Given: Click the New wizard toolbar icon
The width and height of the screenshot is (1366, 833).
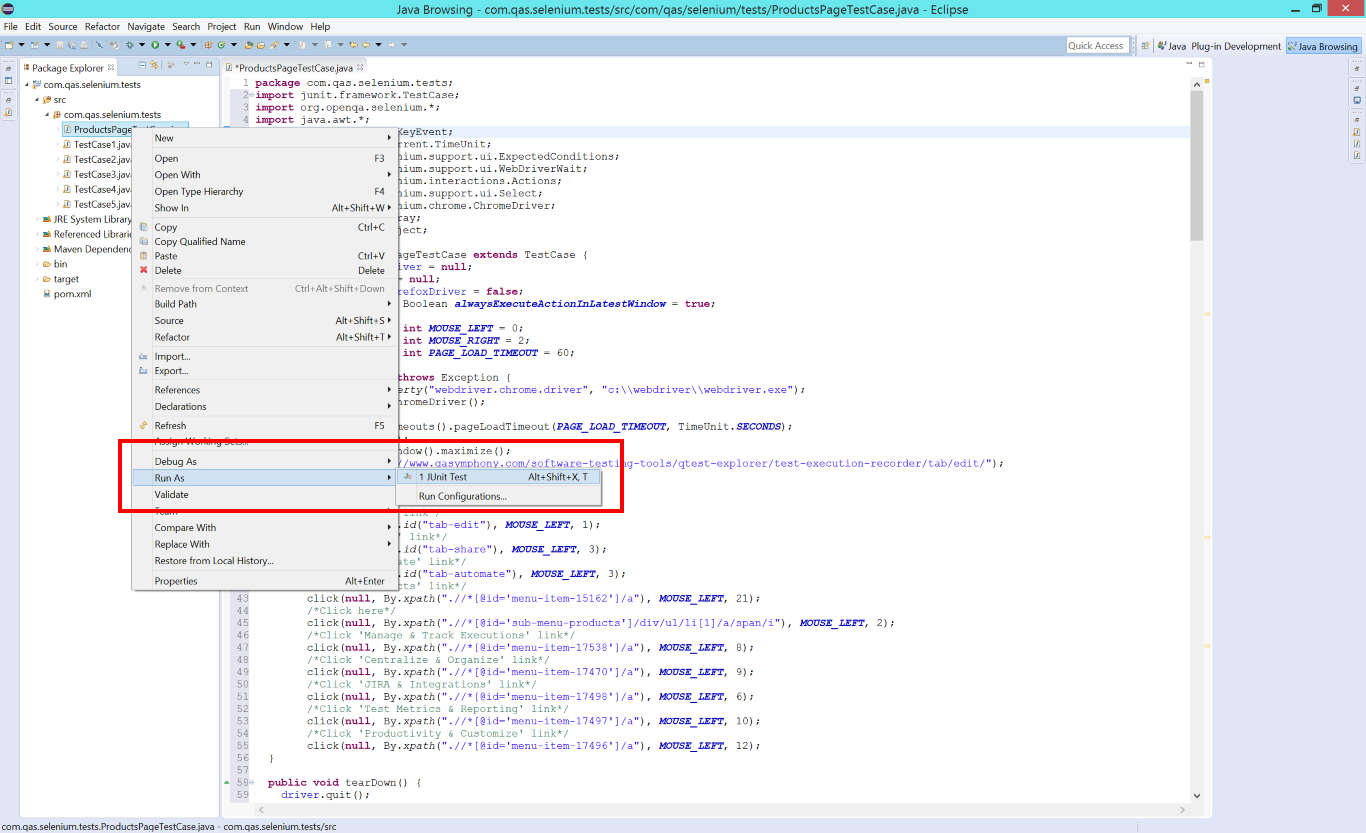Looking at the screenshot, I should tap(9, 45).
